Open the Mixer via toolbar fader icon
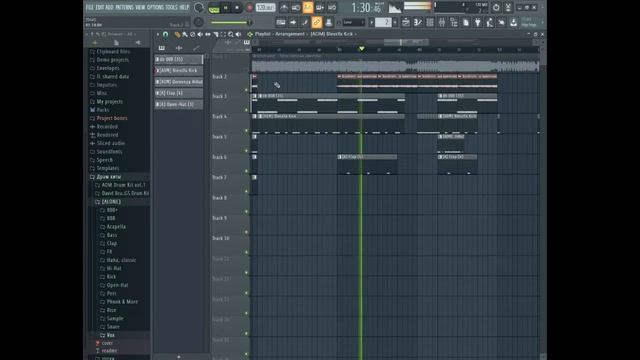640x360 pixels. click(x=442, y=23)
